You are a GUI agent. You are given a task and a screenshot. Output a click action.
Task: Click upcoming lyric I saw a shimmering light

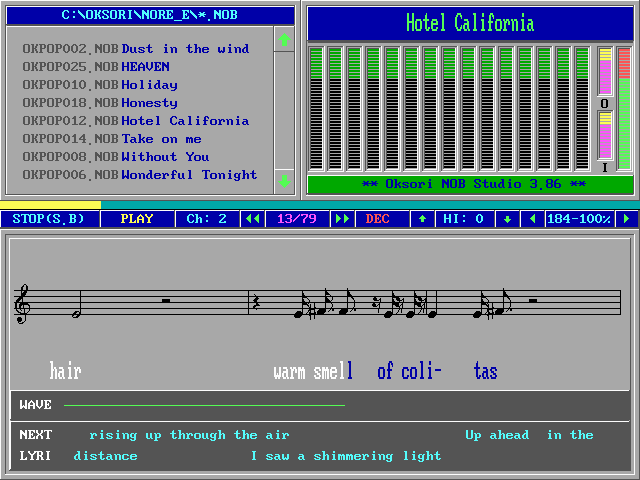(x=346, y=456)
